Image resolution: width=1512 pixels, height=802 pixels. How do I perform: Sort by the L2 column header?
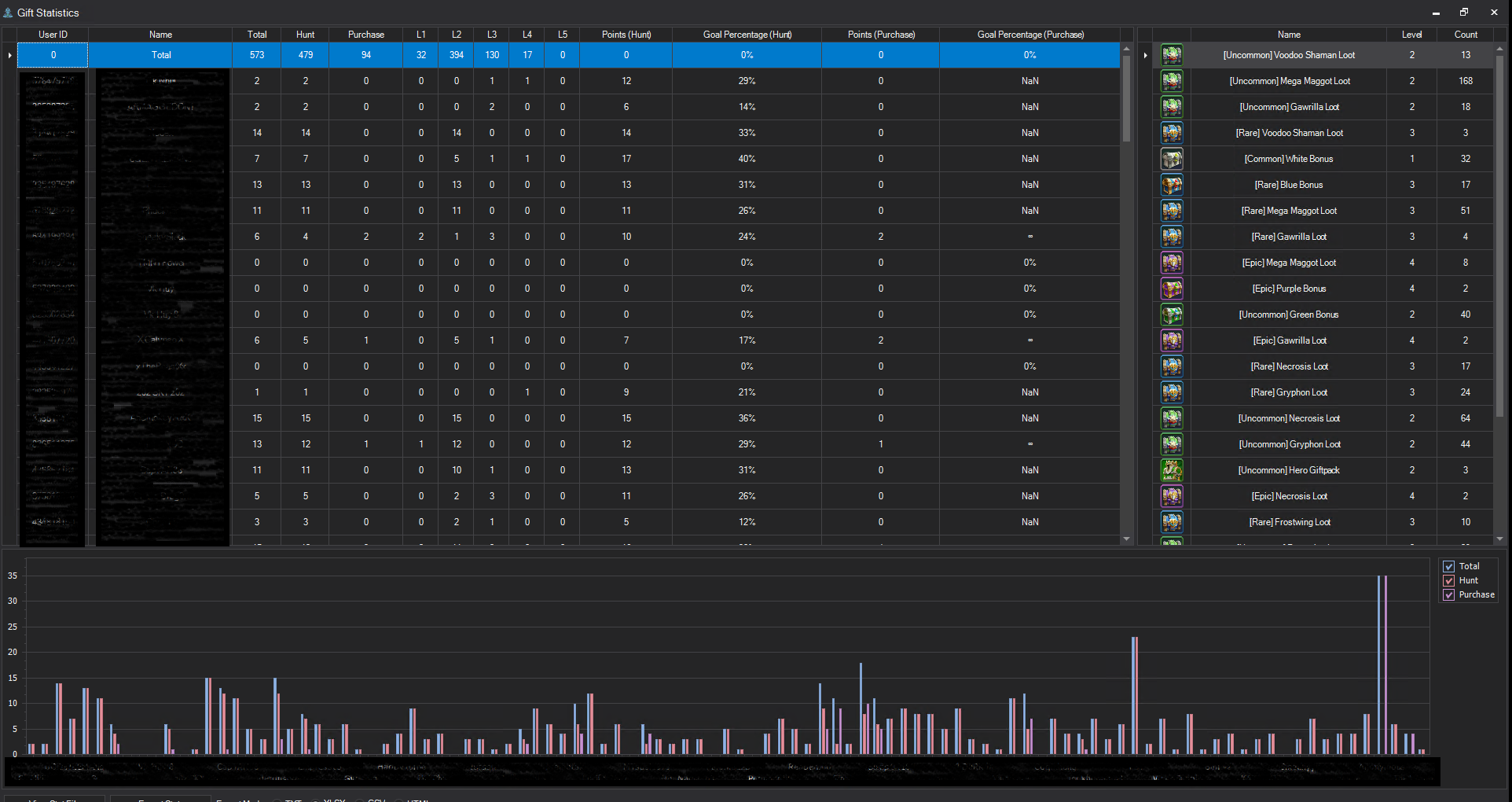(x=457, y=35)
